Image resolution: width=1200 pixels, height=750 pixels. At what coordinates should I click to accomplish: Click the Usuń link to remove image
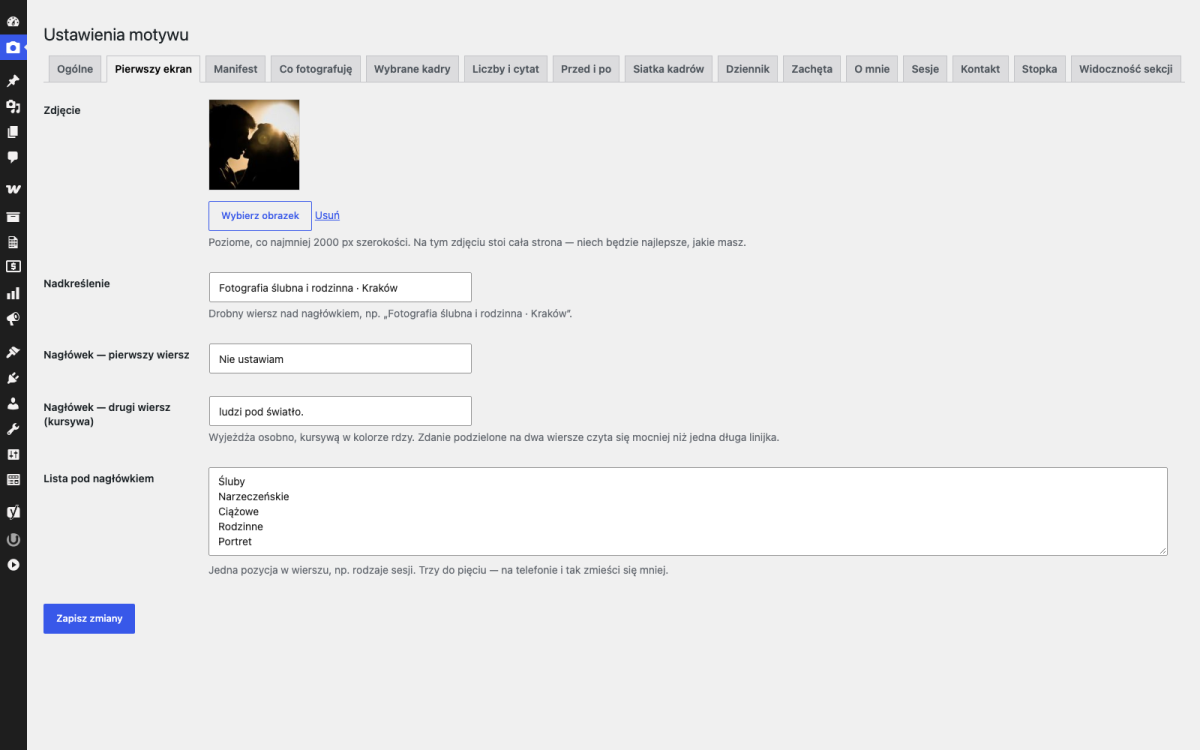coord(327,215)
